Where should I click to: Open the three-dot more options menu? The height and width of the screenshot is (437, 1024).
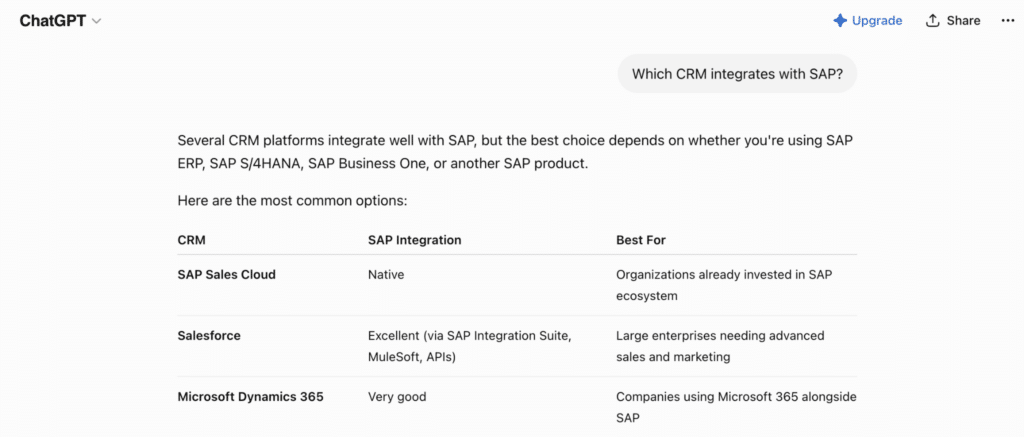(x=1008, y=21)
